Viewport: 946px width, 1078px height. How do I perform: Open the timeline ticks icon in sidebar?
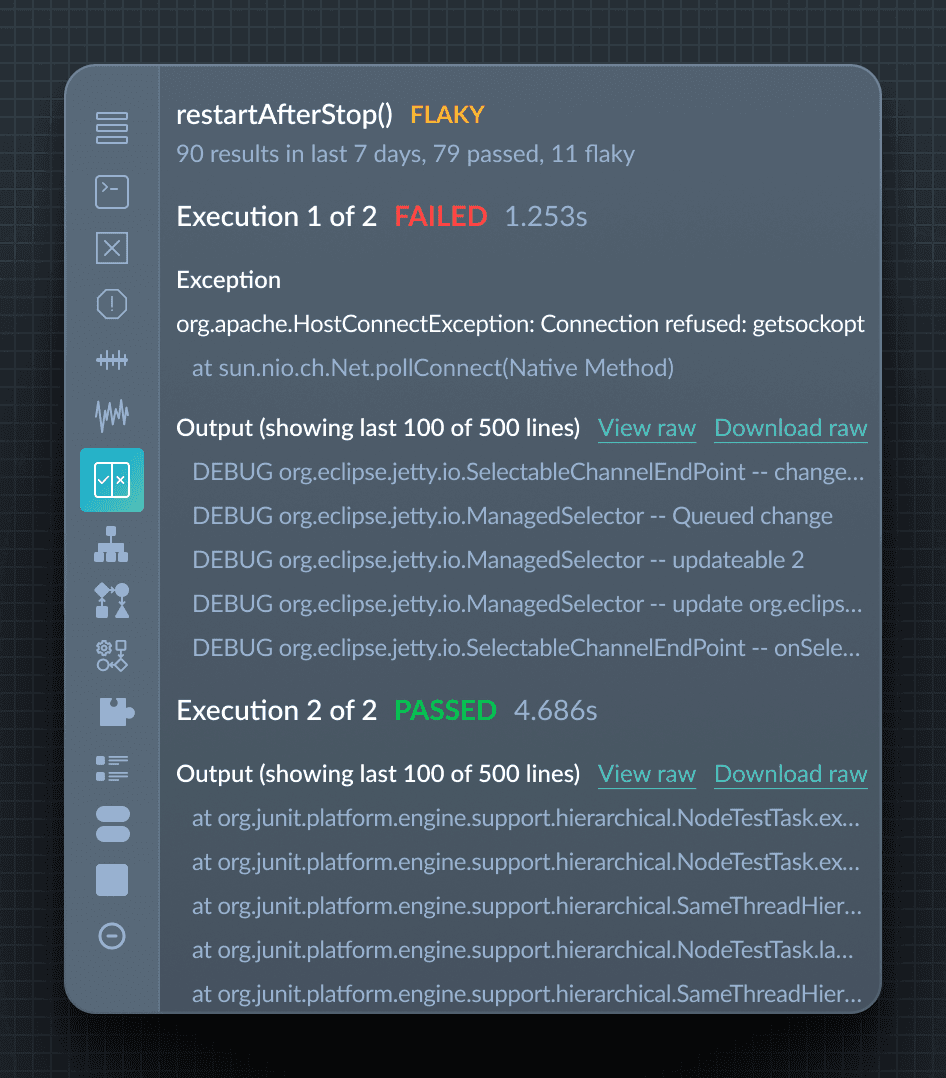112,360
